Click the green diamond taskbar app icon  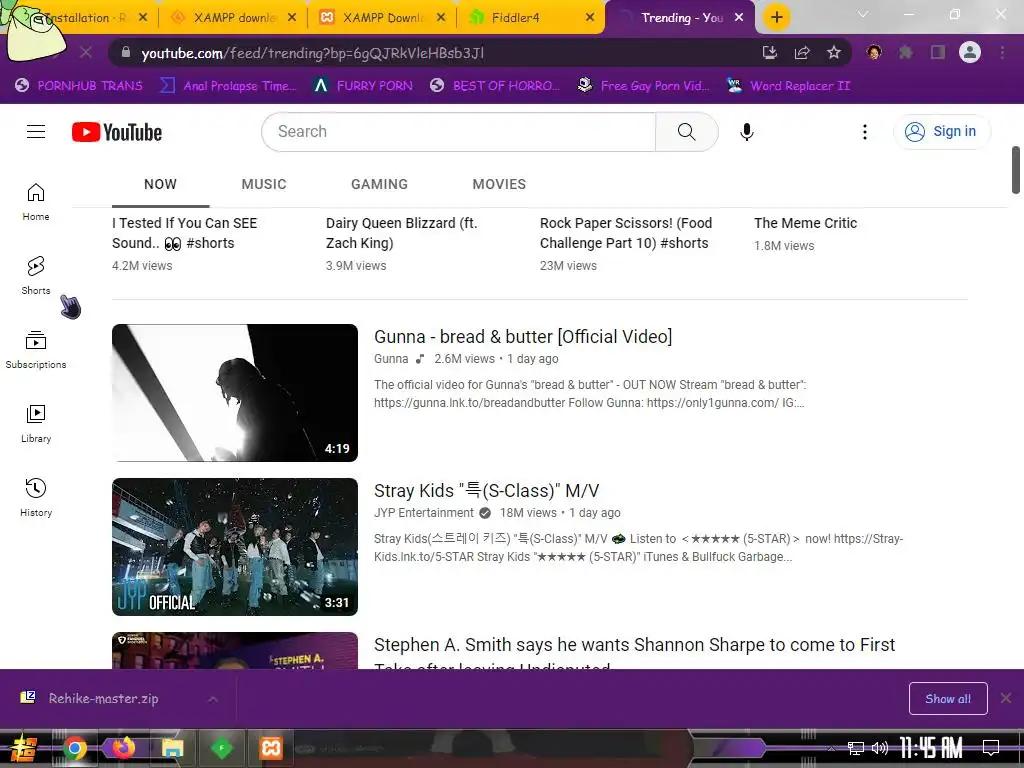(221, 748)
